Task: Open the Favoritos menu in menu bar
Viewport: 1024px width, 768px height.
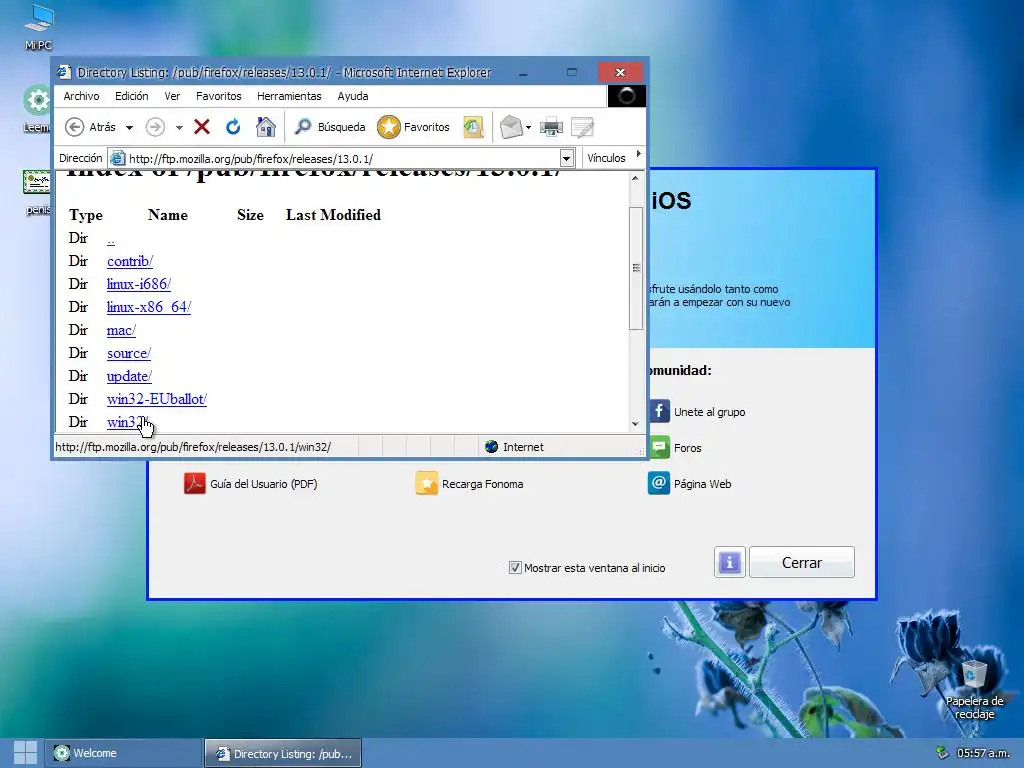Action: (218, 96)
